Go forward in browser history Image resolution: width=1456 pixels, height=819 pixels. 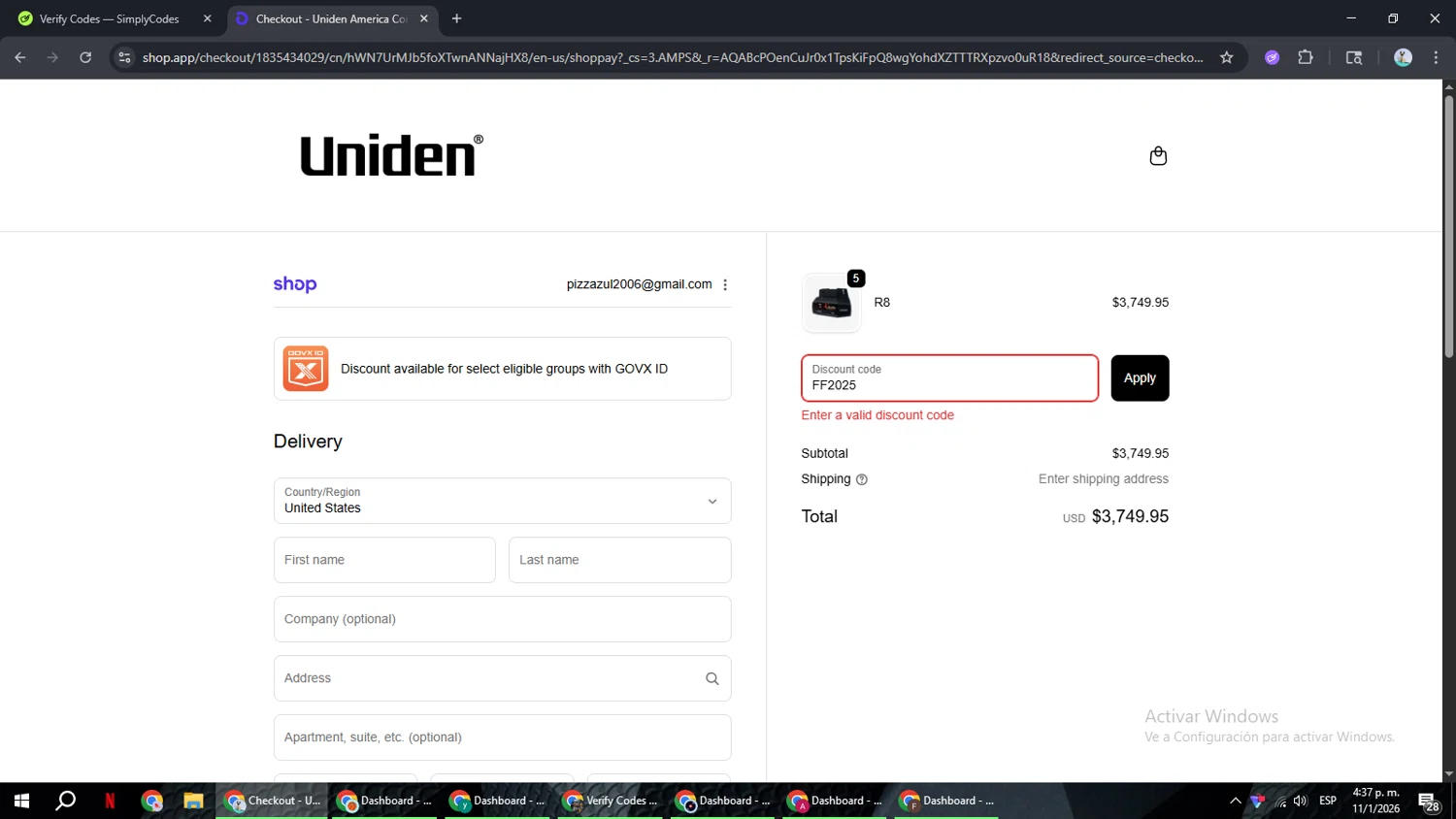tap(52, 57)
